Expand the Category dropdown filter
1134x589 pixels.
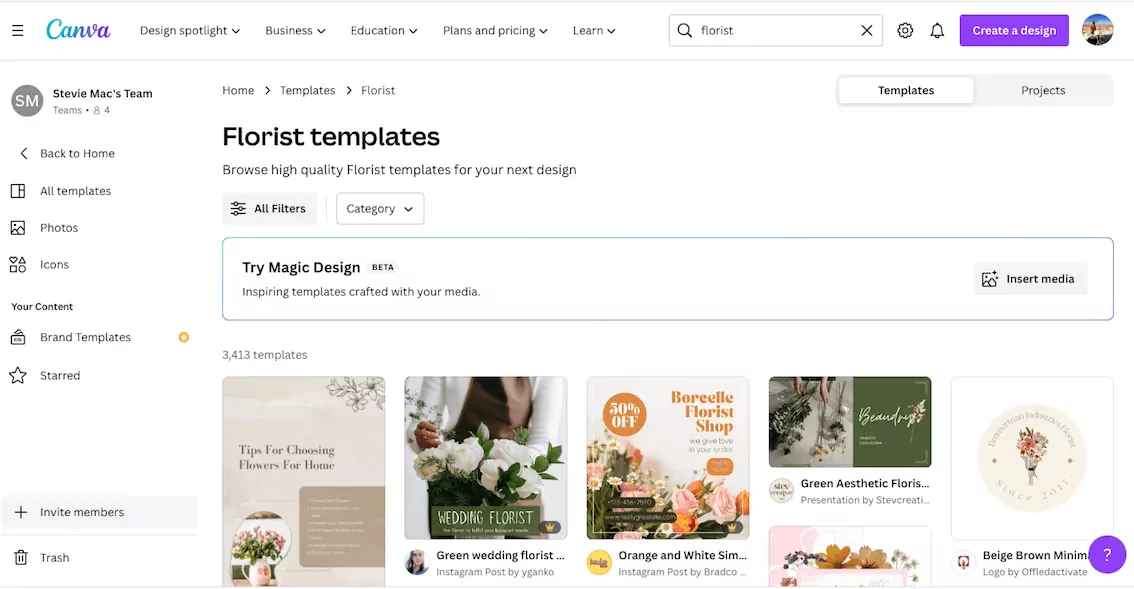pyautogui.click(x=380, y=209)
